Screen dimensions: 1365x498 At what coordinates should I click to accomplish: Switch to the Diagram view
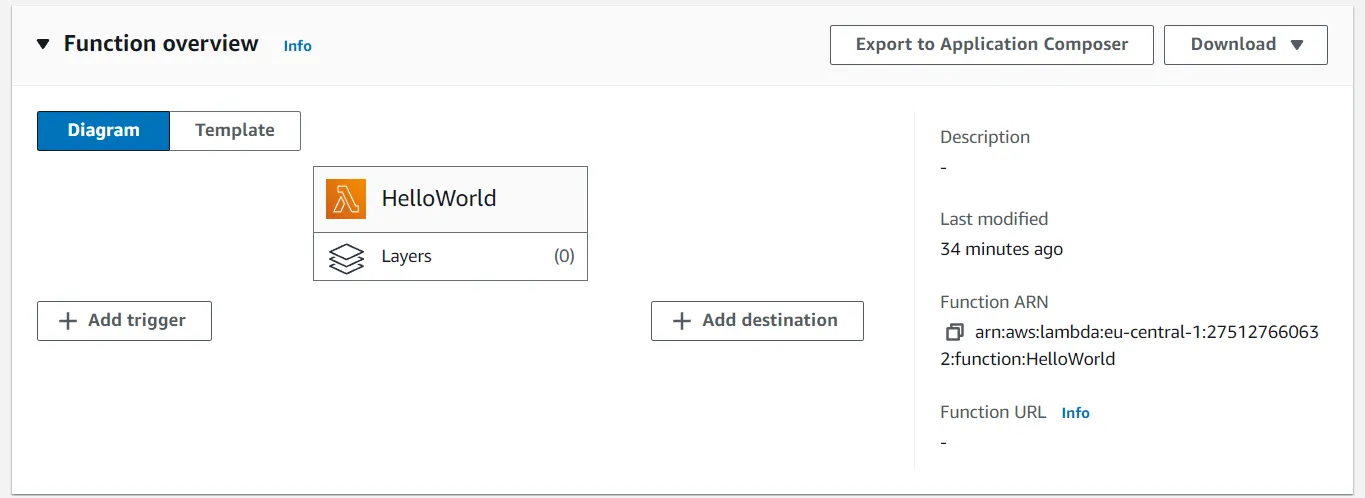tap(103, 131)
